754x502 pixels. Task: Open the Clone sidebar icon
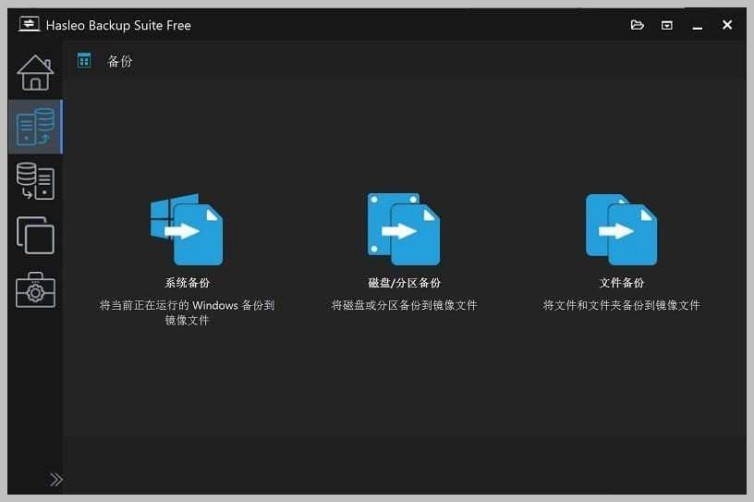(x=35, y=235)
